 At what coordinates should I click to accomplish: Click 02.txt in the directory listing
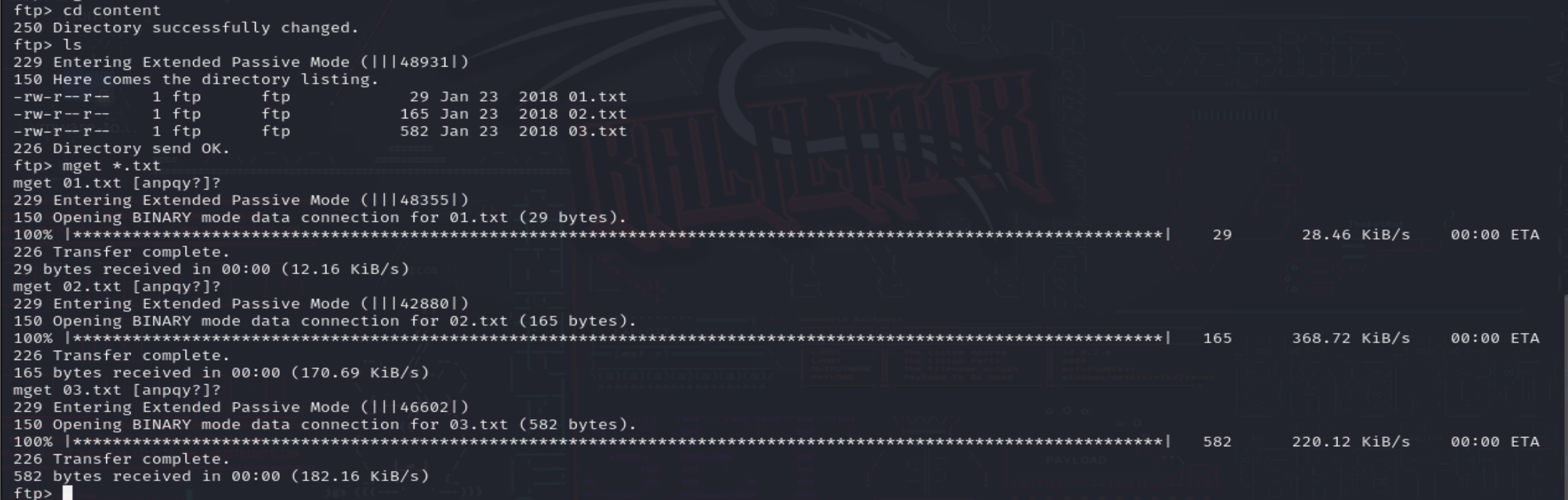[597, 114]
